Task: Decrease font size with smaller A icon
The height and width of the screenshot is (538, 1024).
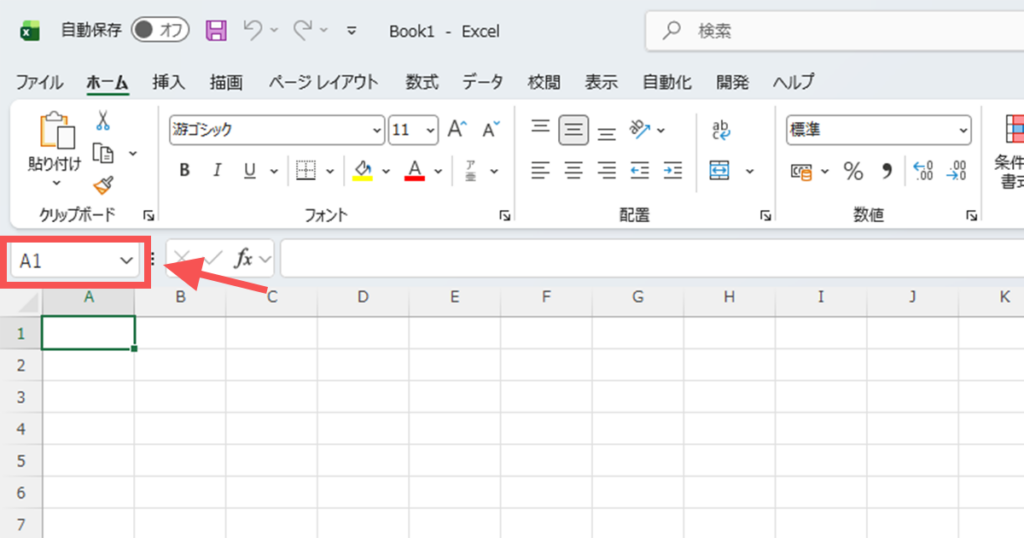Action: click(490, 129)
